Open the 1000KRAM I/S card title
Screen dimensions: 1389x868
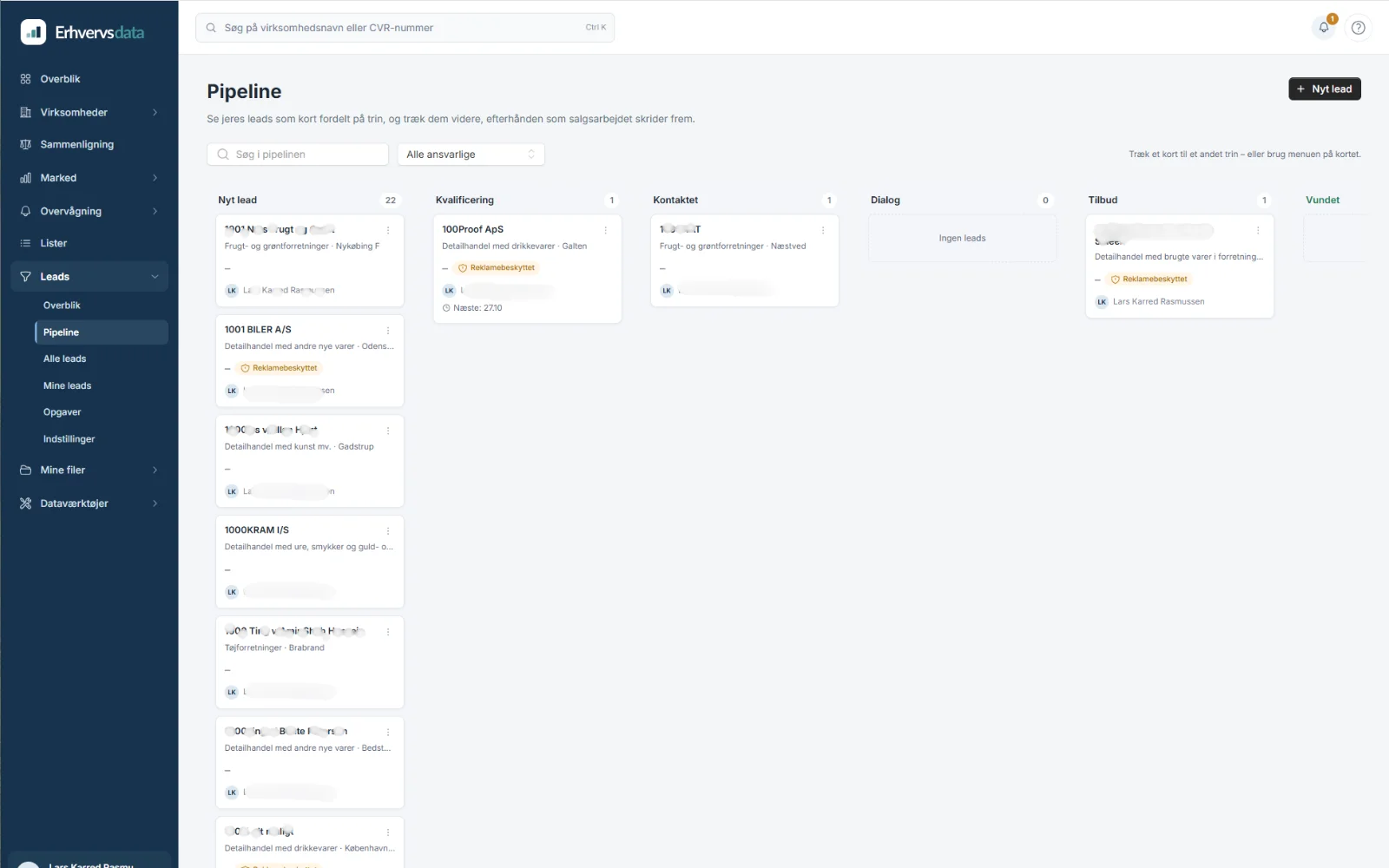[x=257, y=530]
